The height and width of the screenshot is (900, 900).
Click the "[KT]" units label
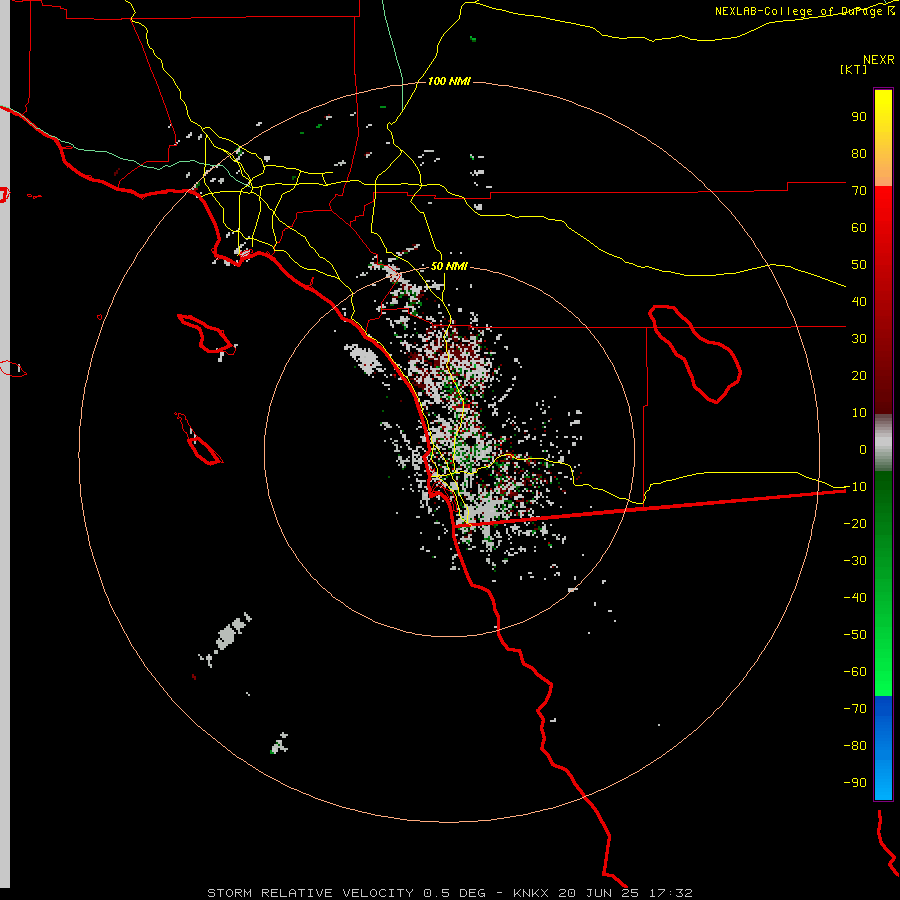853,69
